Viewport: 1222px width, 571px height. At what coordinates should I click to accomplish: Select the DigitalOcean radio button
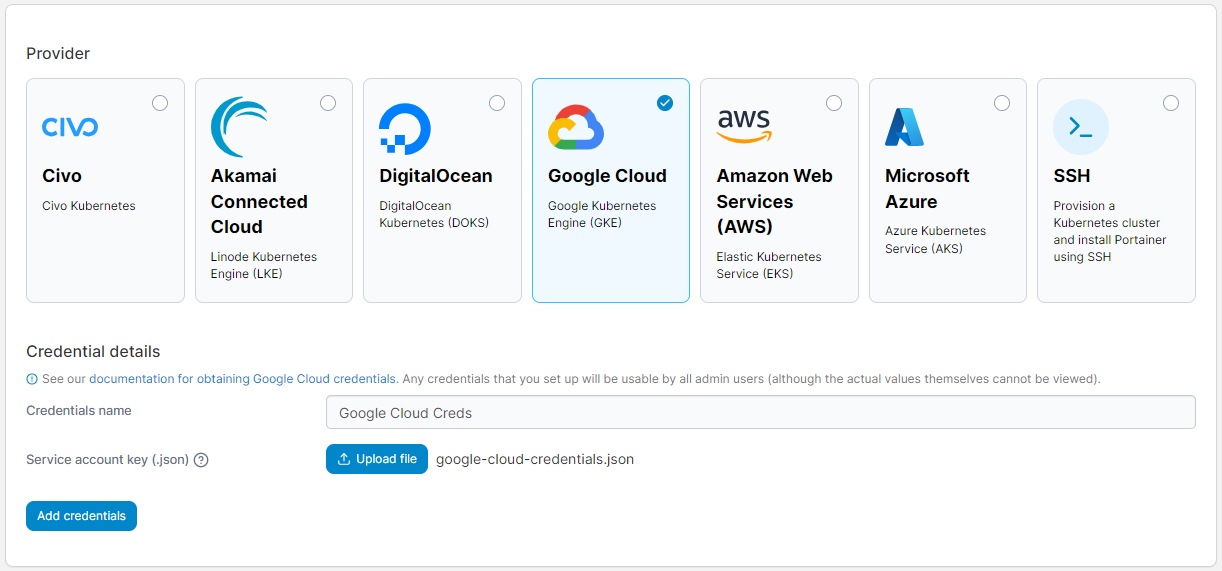coord(497,103)
